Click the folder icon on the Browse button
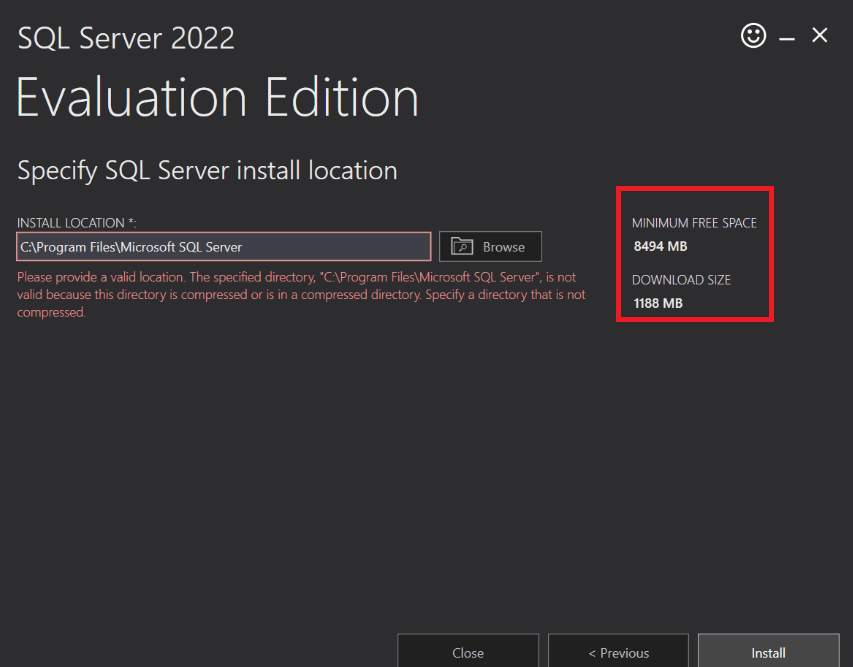The height and width of the screenshot is (667, 853). (462, 246)
